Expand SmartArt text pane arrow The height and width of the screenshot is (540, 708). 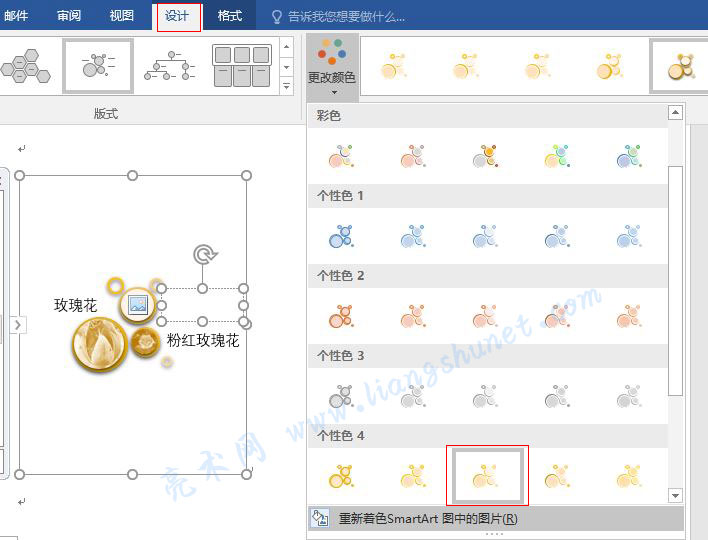point(18,325)
